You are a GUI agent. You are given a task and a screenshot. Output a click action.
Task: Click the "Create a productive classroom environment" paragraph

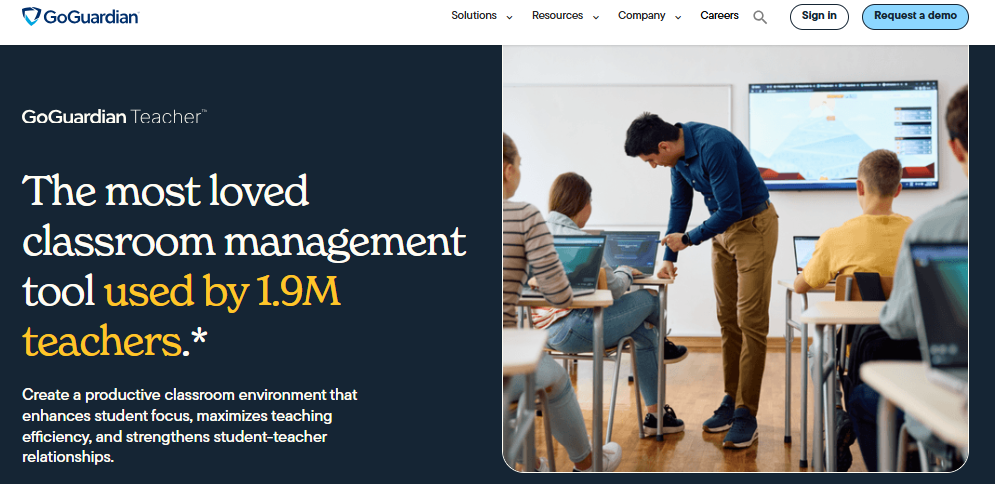pyautogui.click(x=190, y=426)
